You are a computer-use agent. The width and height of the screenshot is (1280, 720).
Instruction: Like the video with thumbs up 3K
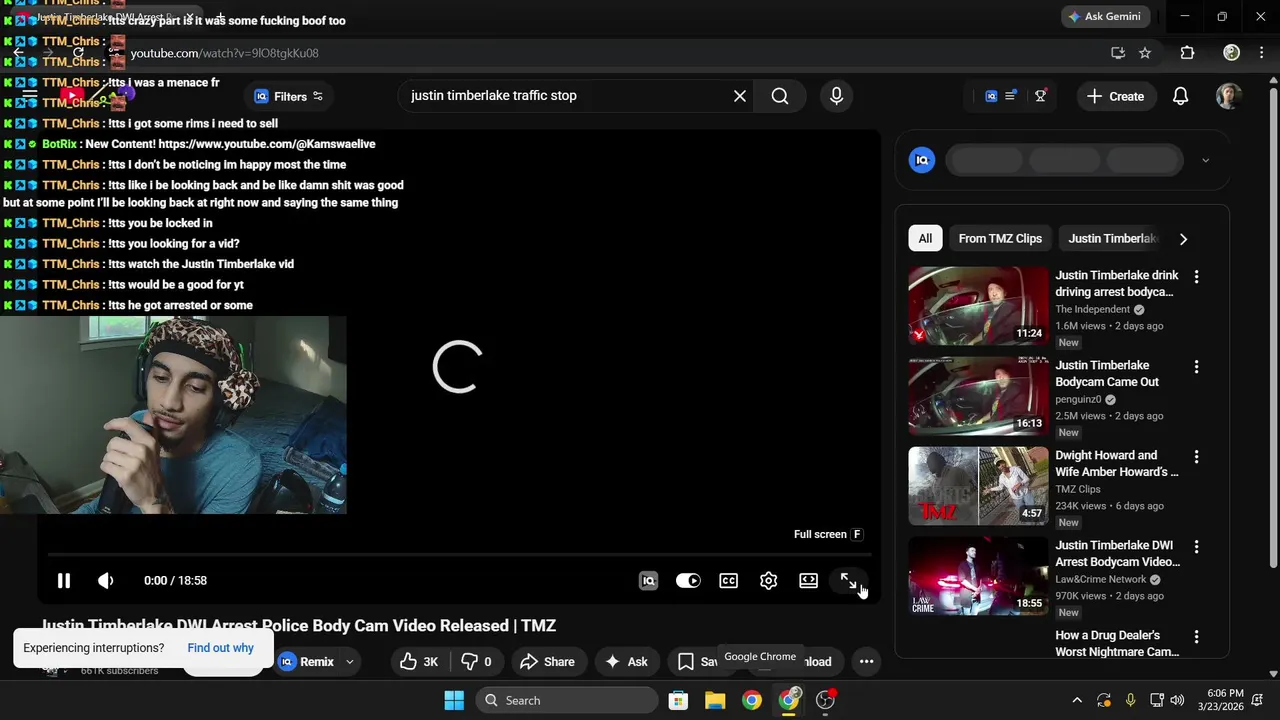[419, 661]
